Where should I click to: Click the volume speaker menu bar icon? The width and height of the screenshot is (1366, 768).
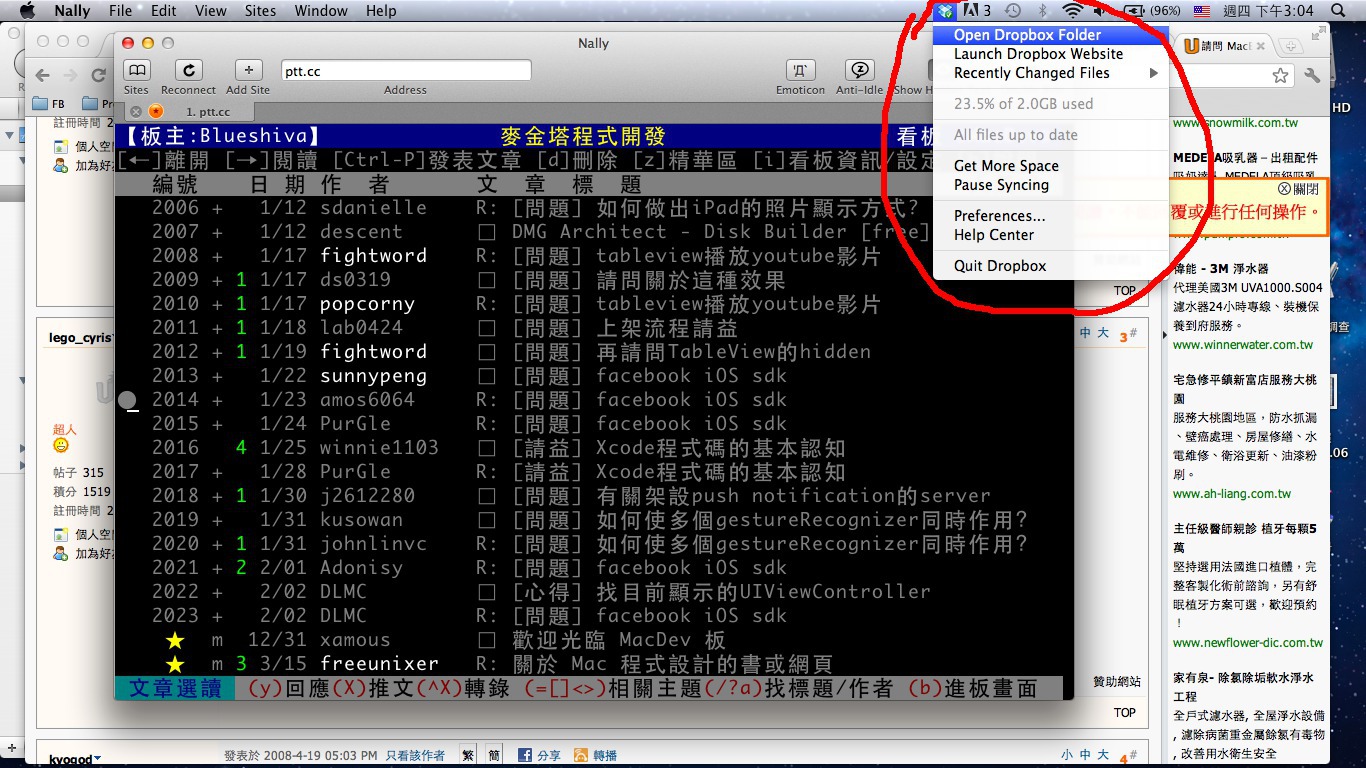point(1100,11)
